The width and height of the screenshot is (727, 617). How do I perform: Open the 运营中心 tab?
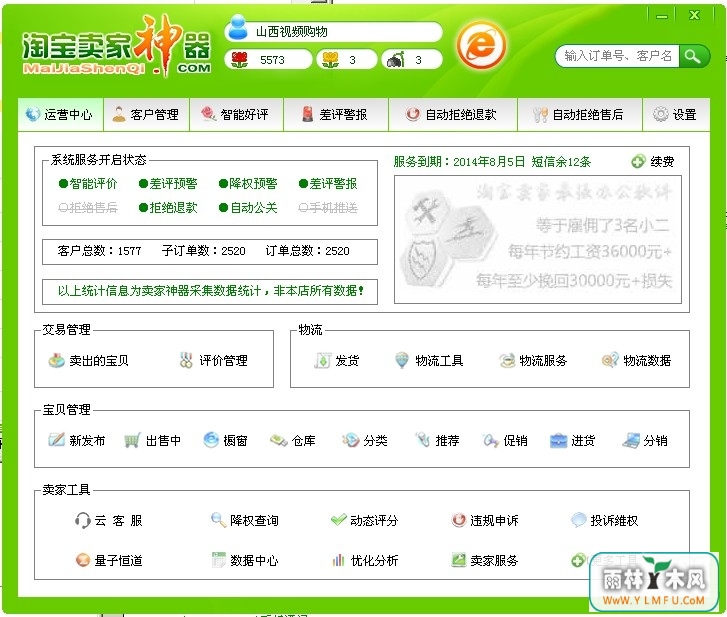click(60, 114)
